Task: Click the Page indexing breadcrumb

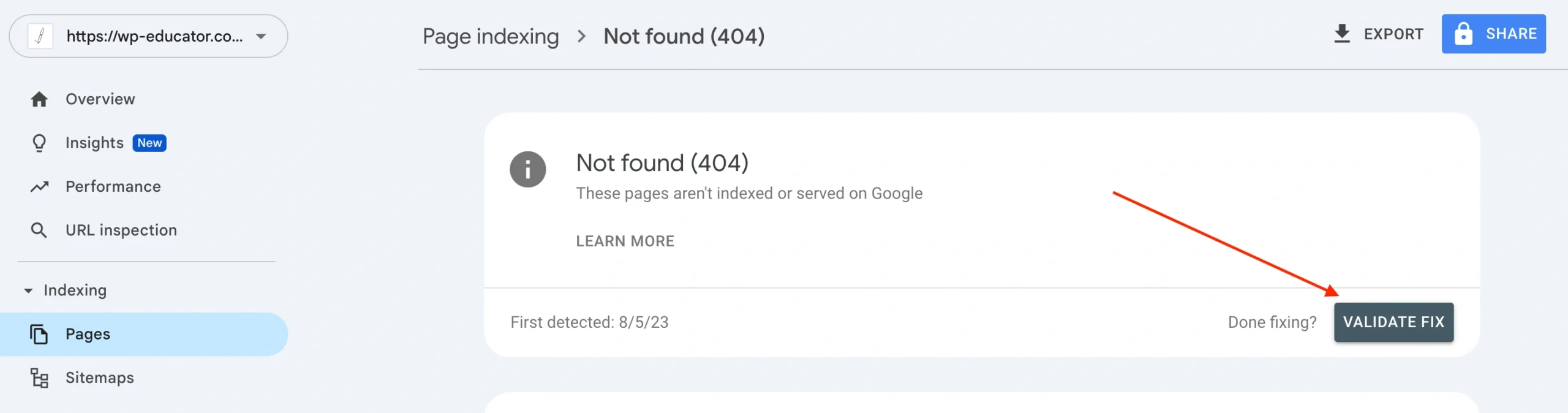Action: pos(491,36)
